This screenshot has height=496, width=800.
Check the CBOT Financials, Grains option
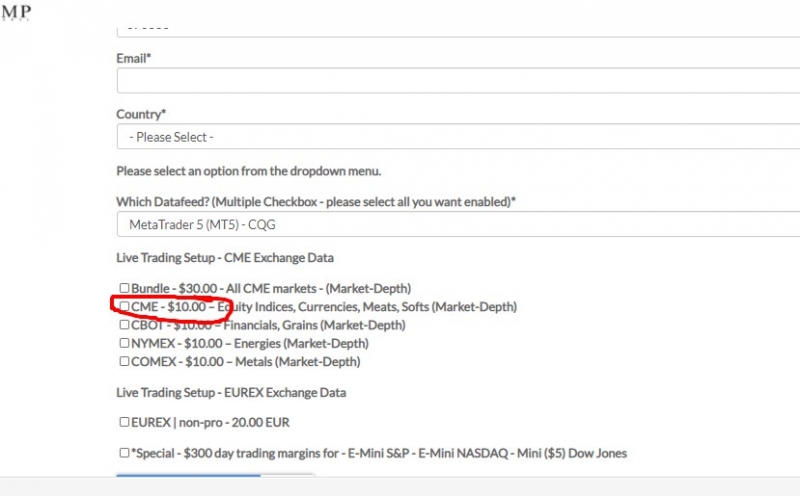124,325
